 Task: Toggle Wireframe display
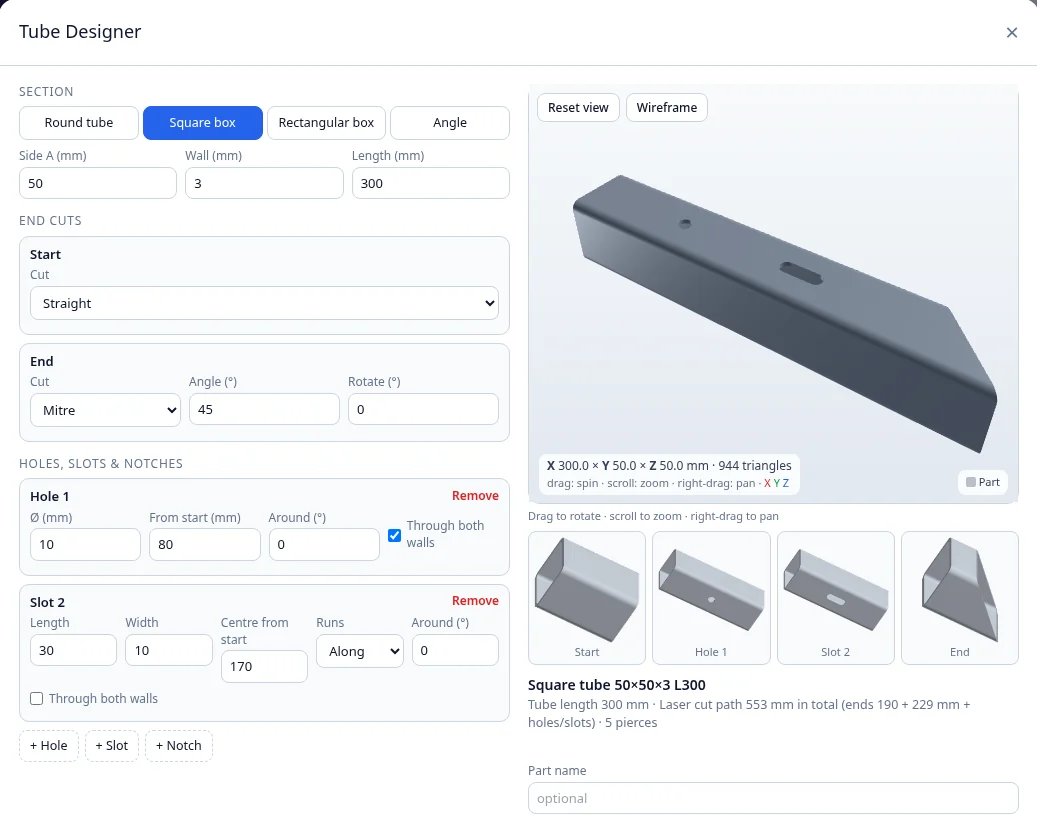point(667,108)
